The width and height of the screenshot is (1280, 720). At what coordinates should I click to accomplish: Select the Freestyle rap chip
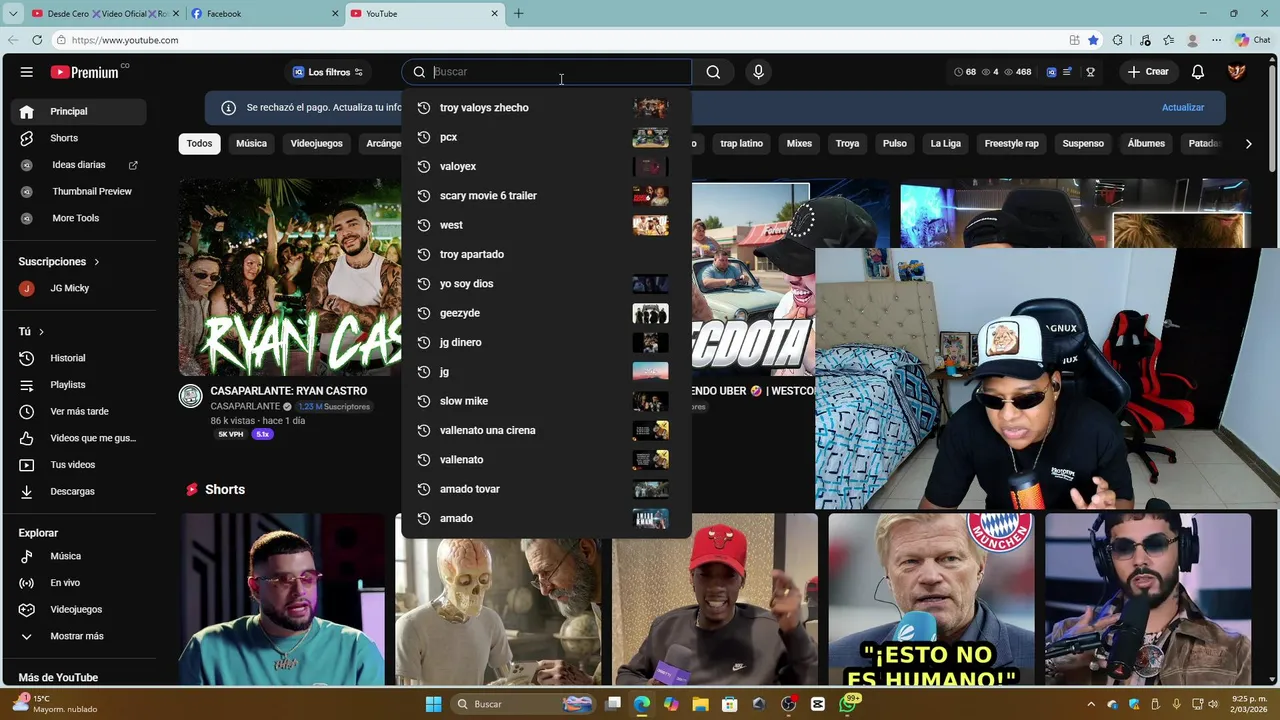pos(1011,144)
